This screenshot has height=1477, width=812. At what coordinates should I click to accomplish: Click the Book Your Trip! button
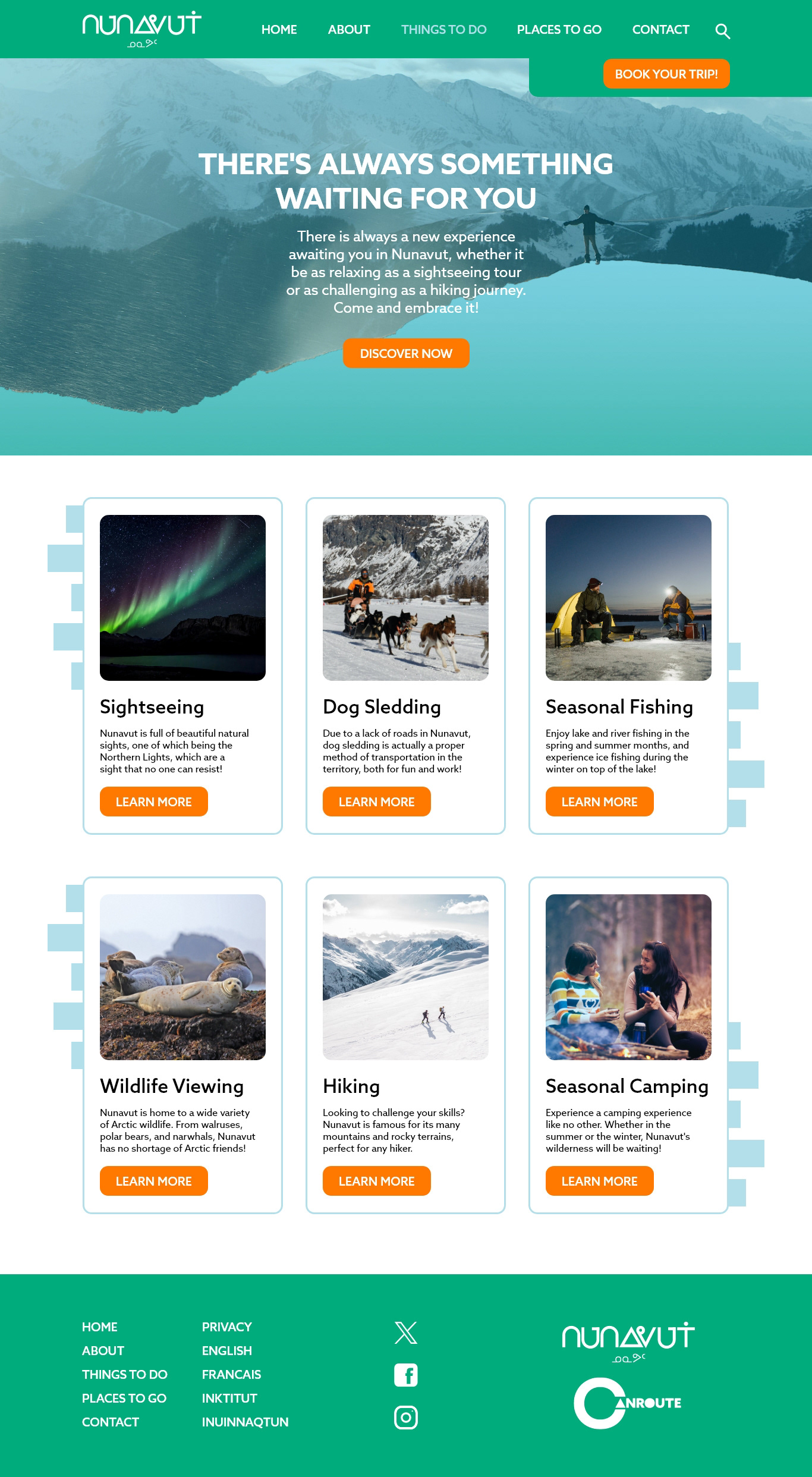(x=666, y=74)
